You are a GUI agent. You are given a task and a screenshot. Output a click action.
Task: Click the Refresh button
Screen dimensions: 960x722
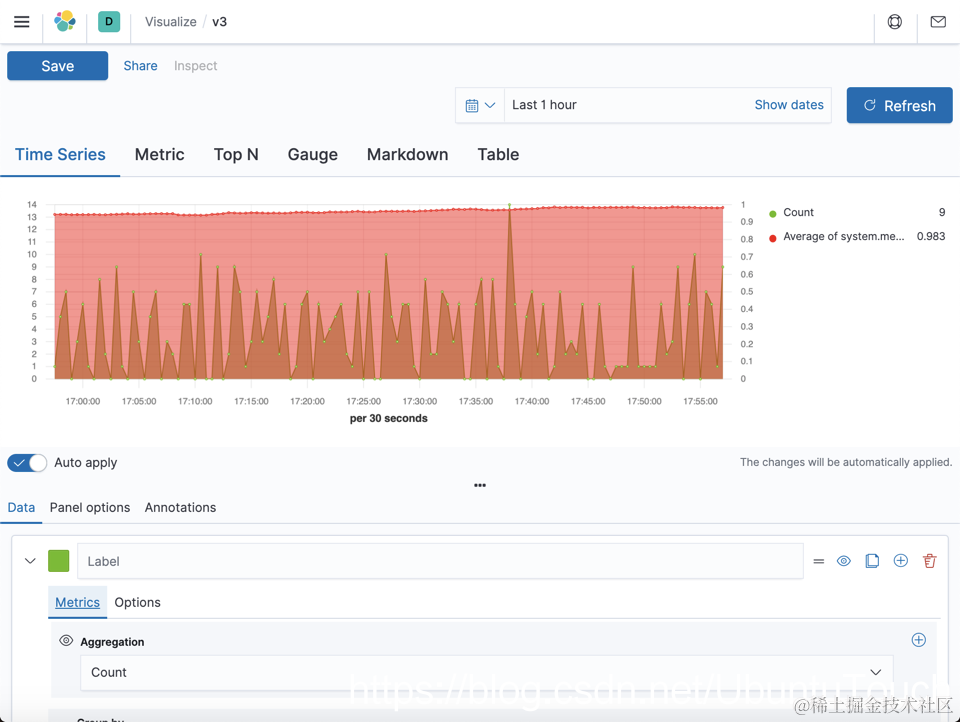[899, 105]
